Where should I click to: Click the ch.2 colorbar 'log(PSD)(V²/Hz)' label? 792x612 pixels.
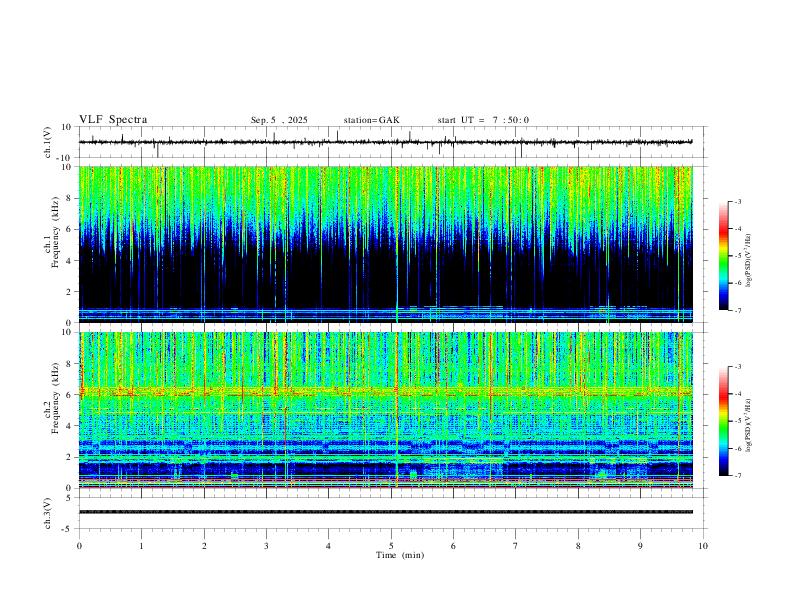click(749, 425)
